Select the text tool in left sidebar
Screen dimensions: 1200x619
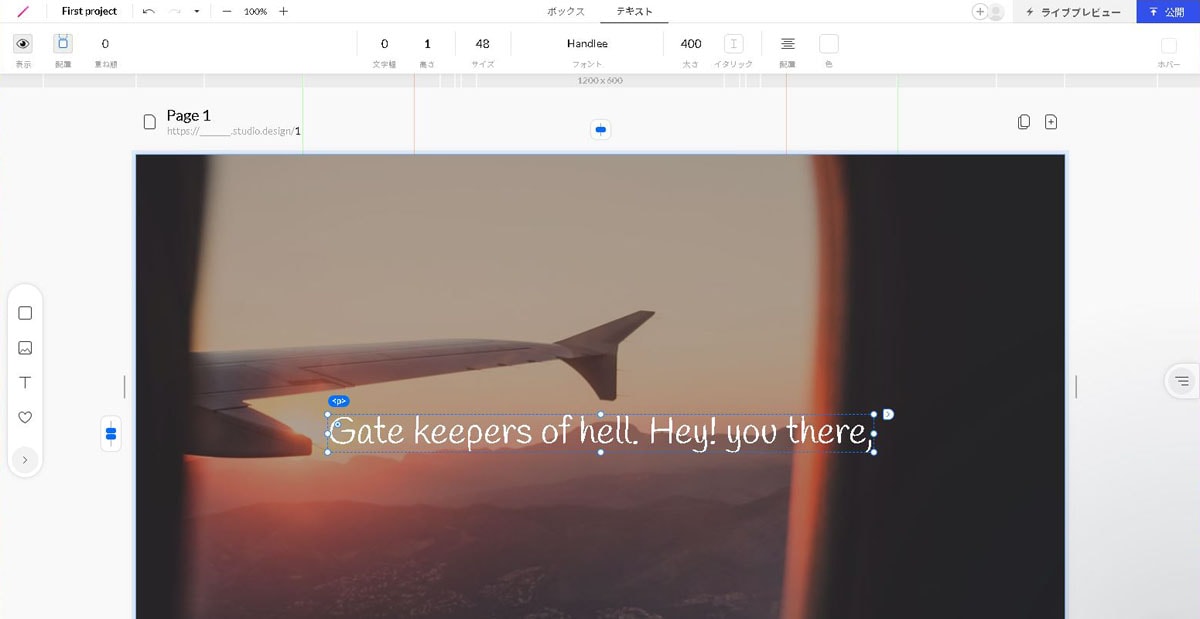click(25, 383)
